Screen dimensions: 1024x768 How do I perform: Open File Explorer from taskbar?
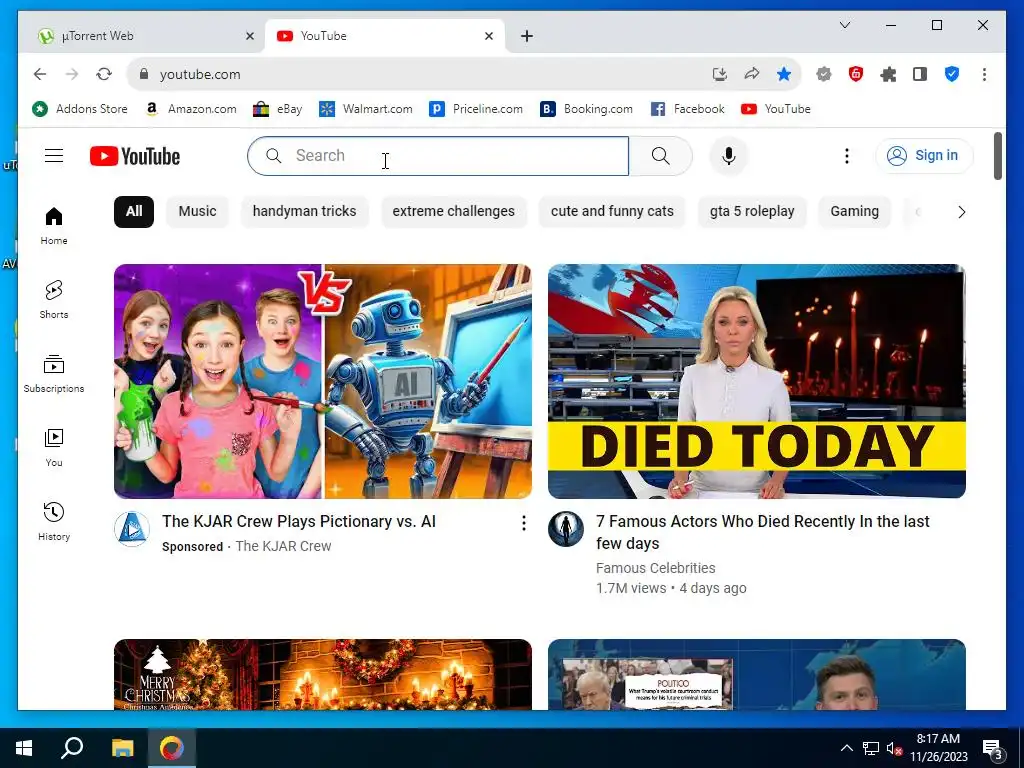tap(122, 748)
